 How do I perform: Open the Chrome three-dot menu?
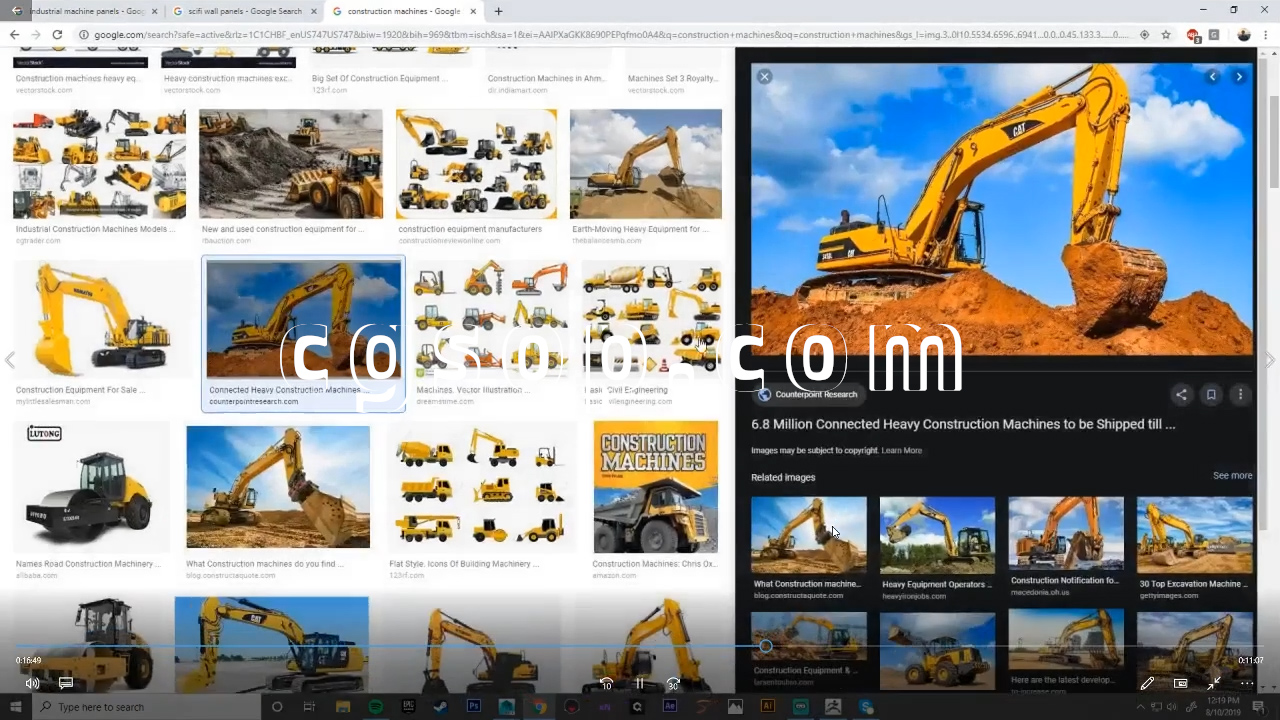point(1267,34)
